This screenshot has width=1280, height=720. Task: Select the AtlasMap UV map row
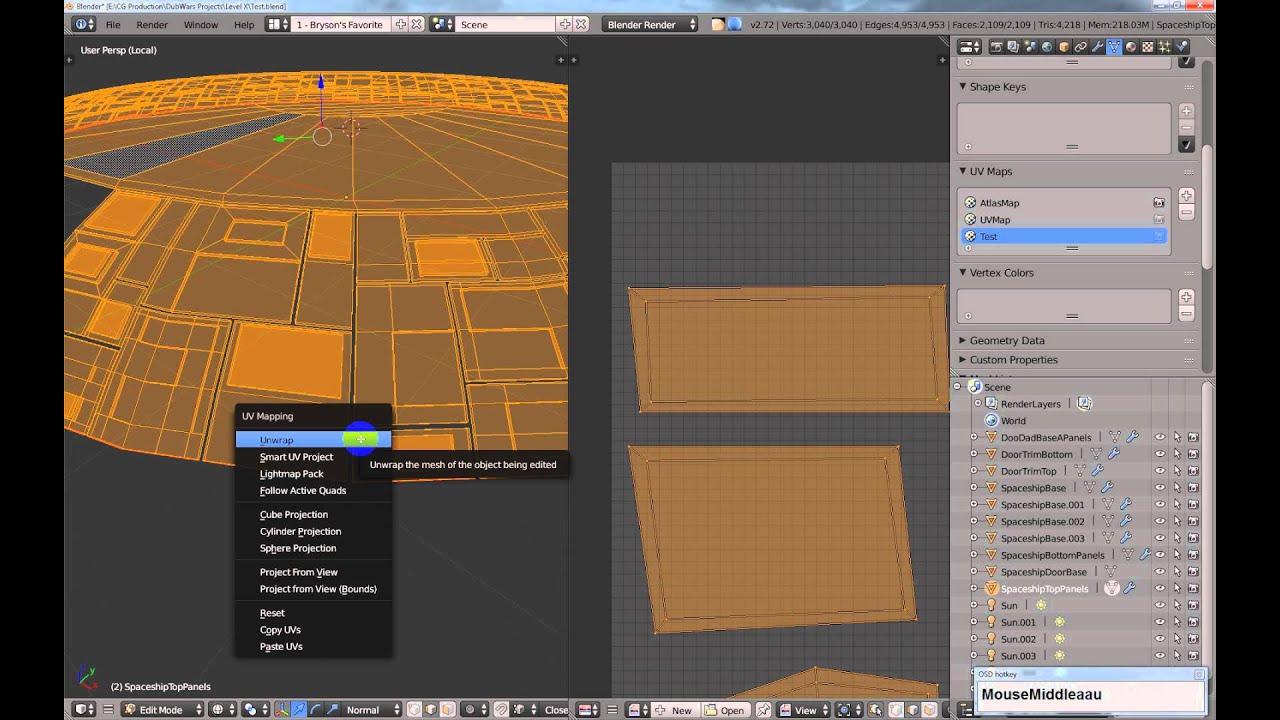1065,203
